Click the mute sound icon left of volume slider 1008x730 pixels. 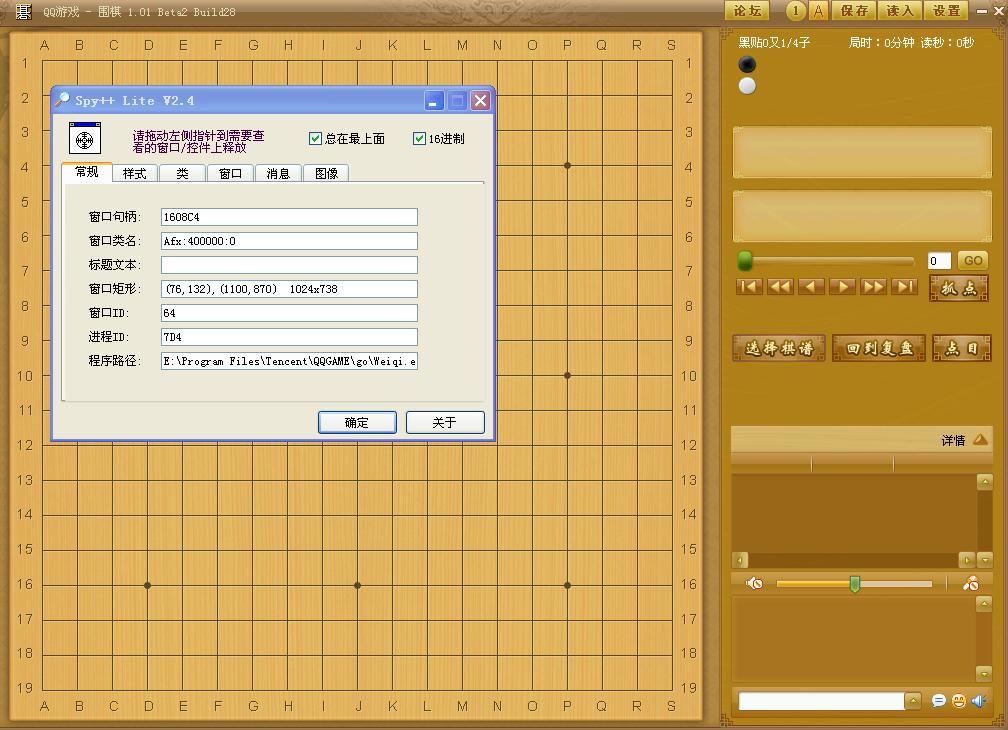click(x=755, y=584)
